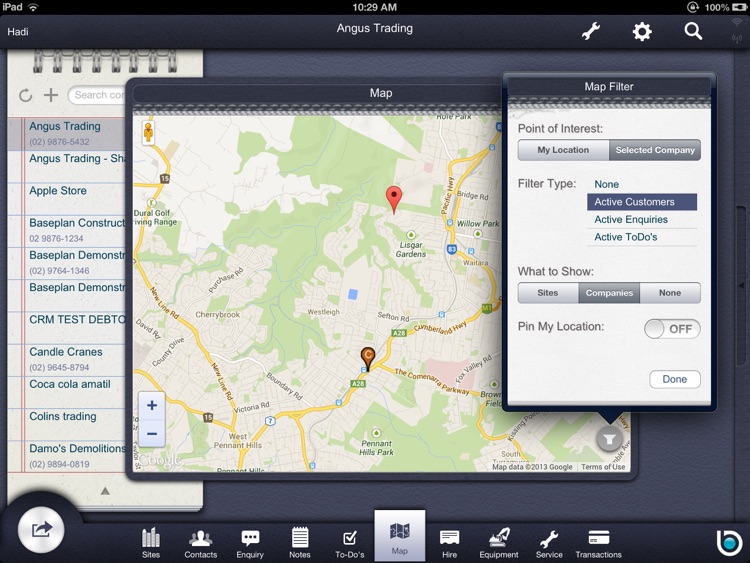The width and height of the screenshot is (750, 563).
Task: Open Transactions from bottom bar
Action: point(598,543)
